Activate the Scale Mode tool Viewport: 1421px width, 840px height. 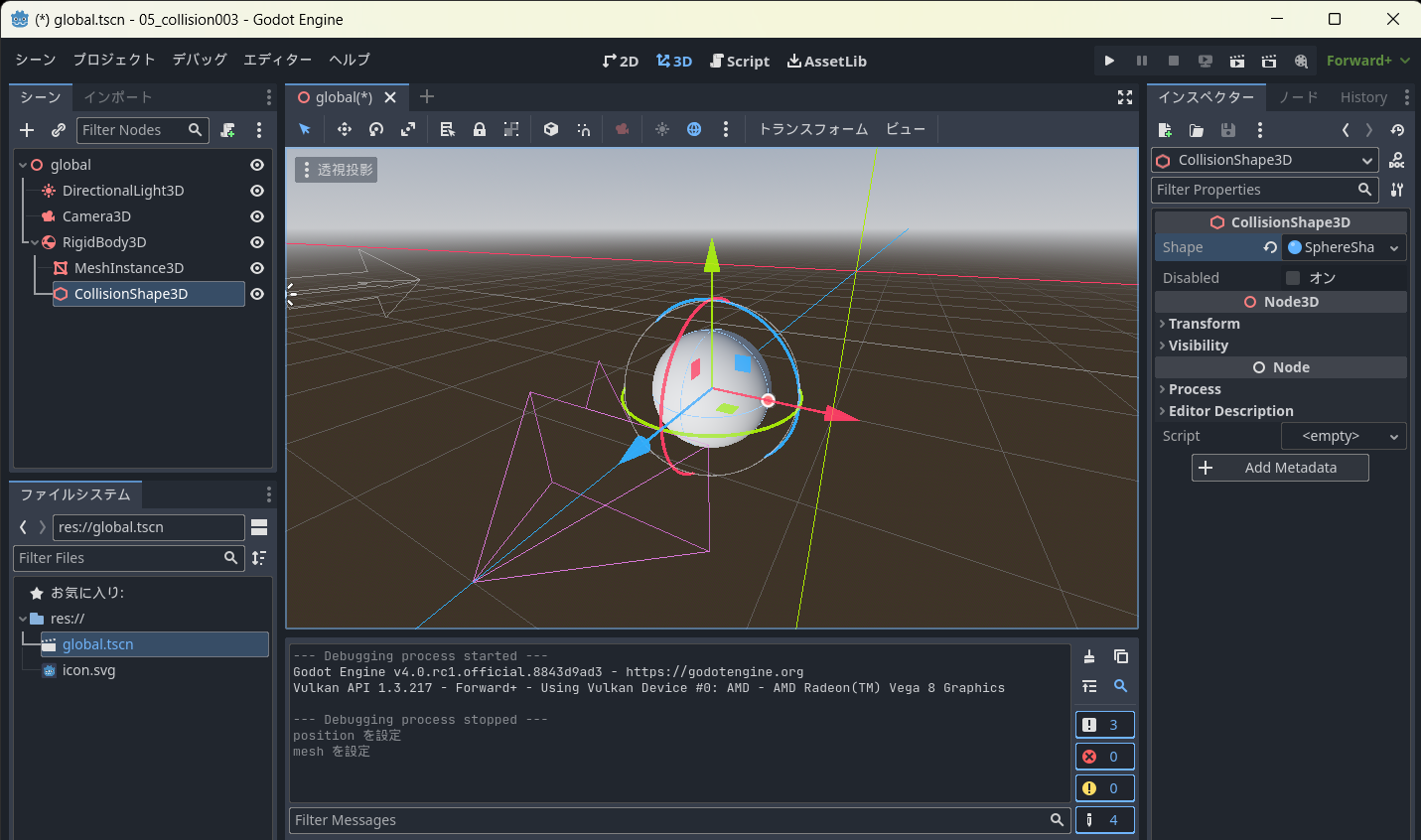coord(408,129)
